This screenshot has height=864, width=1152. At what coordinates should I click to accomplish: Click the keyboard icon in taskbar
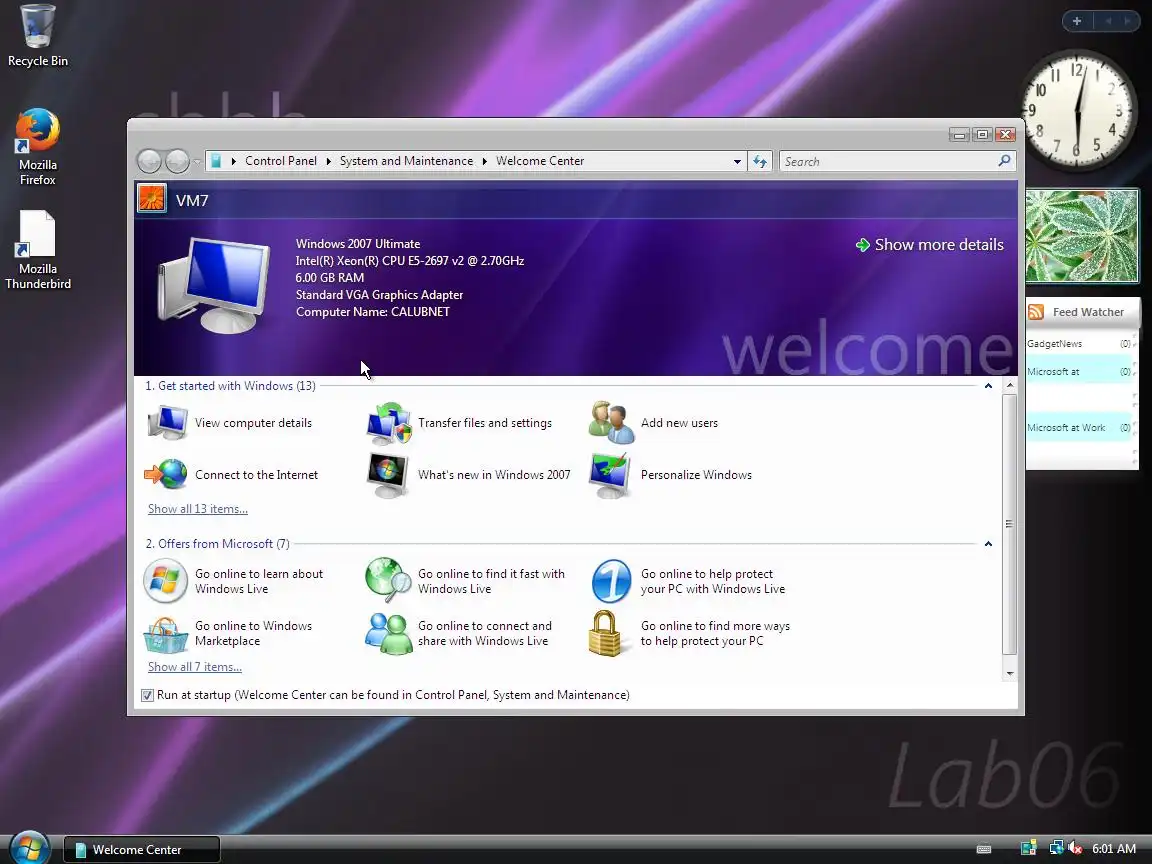984,849
